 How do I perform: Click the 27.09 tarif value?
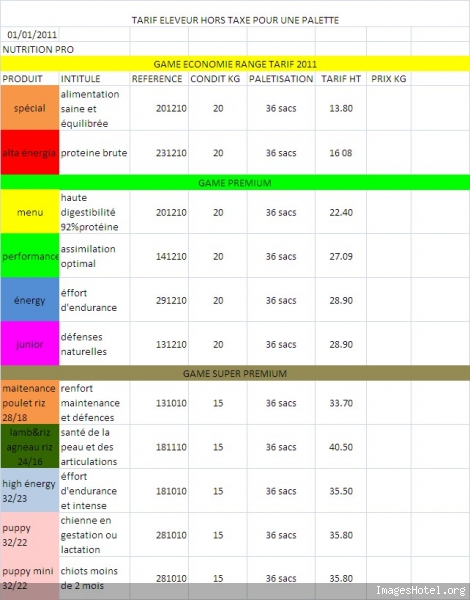click(341, 256)
